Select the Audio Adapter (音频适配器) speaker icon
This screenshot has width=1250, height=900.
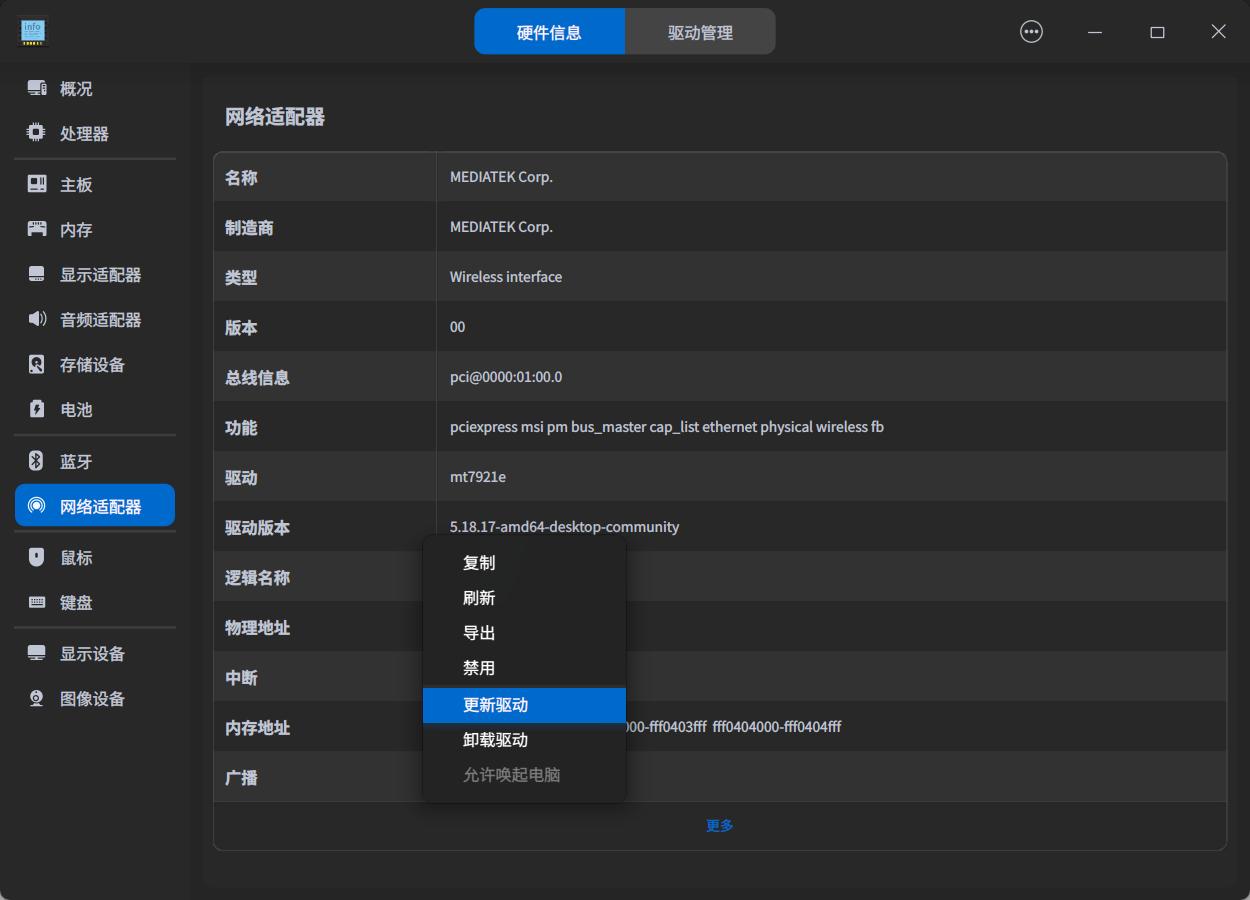(x=37, y=319)
